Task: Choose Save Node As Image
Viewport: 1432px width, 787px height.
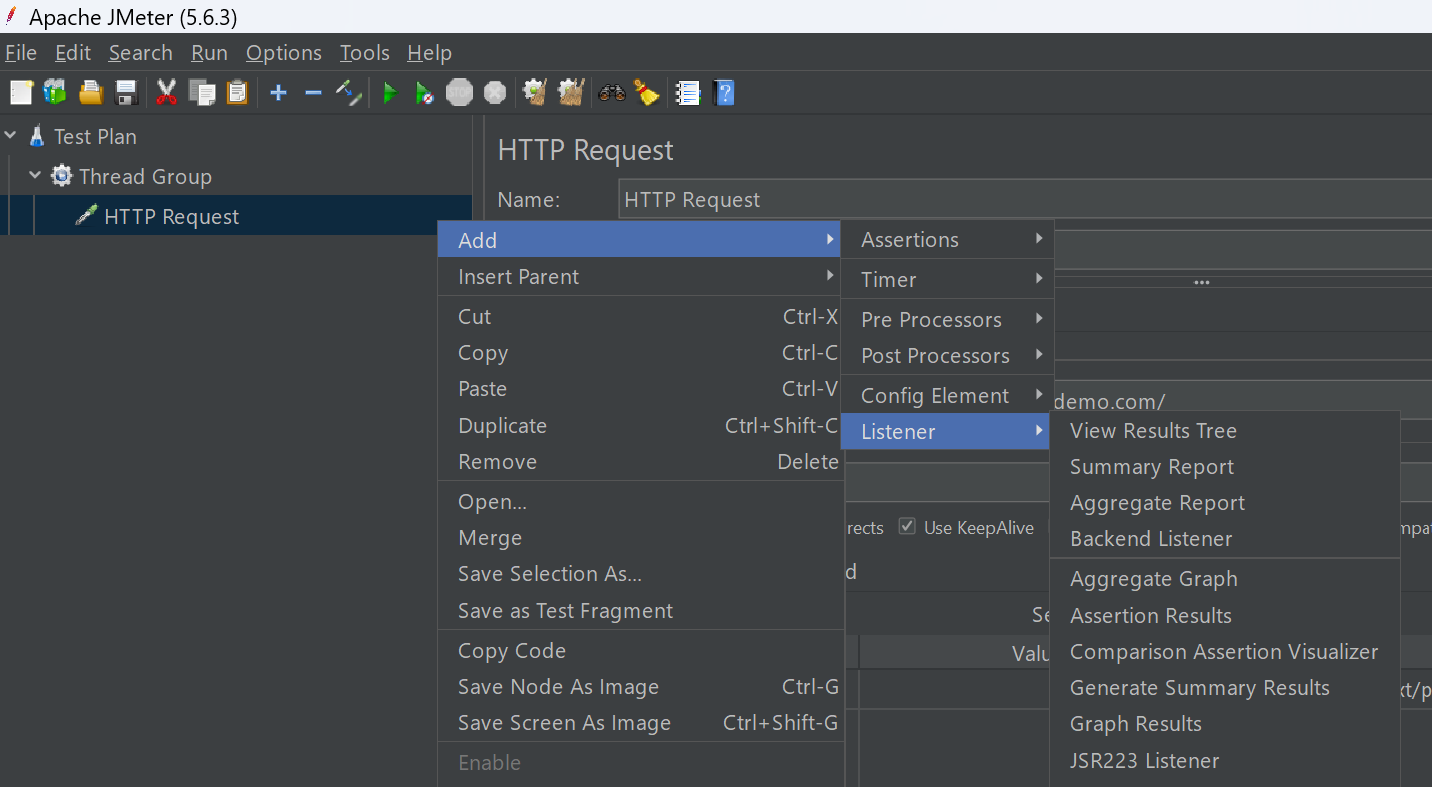Action: coord(640,687)
